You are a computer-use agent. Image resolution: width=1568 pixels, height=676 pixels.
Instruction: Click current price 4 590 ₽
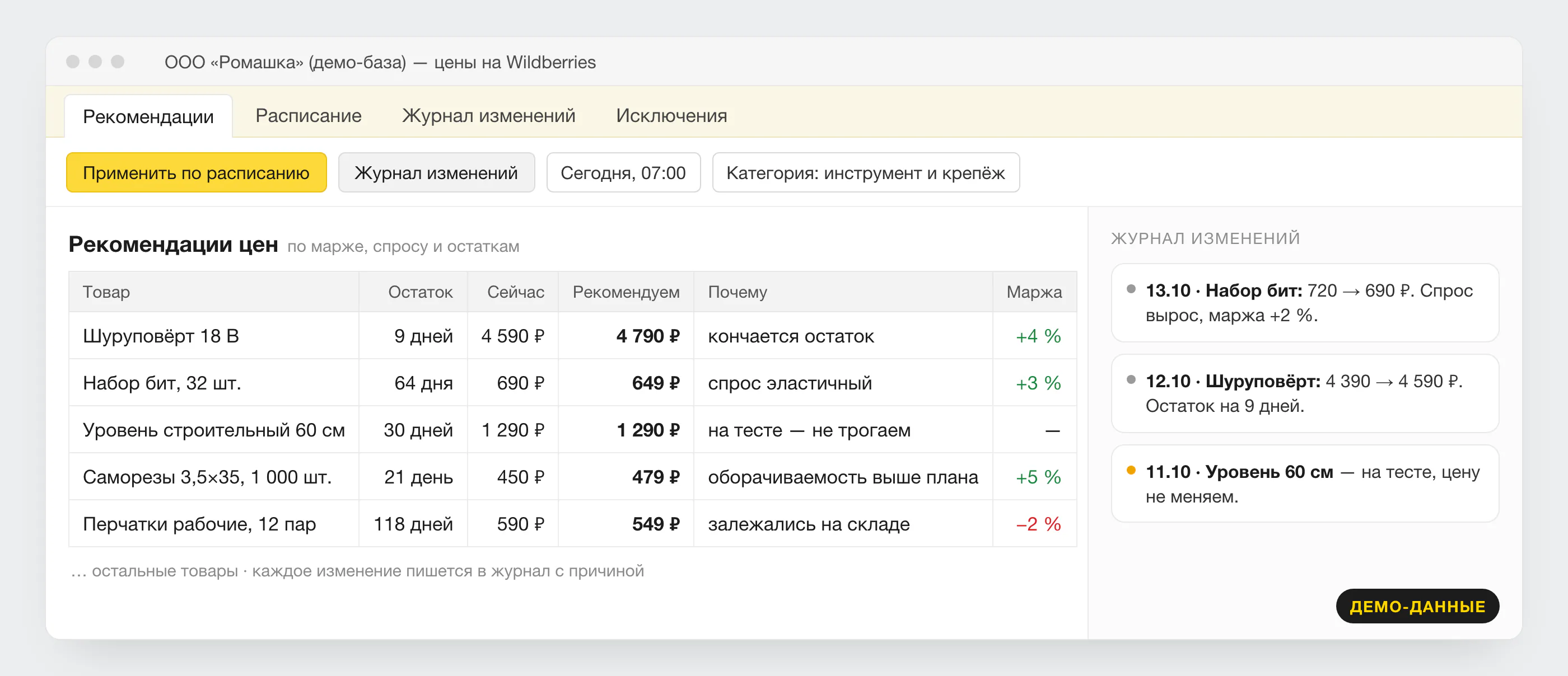[x=512, y=336]
